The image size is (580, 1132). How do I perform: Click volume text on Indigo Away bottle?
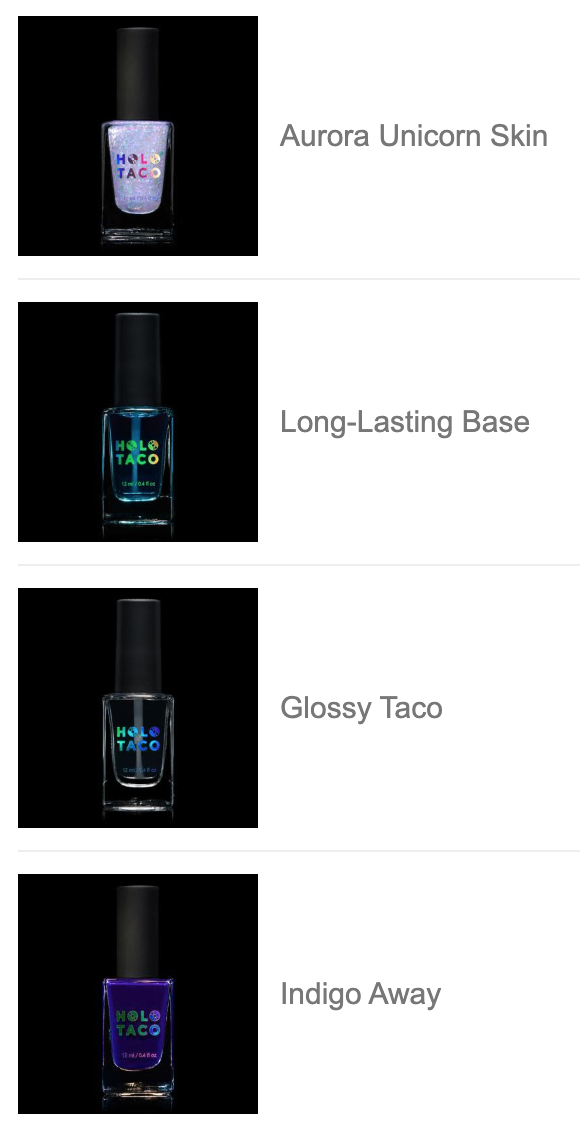(x=138, y=1055)
